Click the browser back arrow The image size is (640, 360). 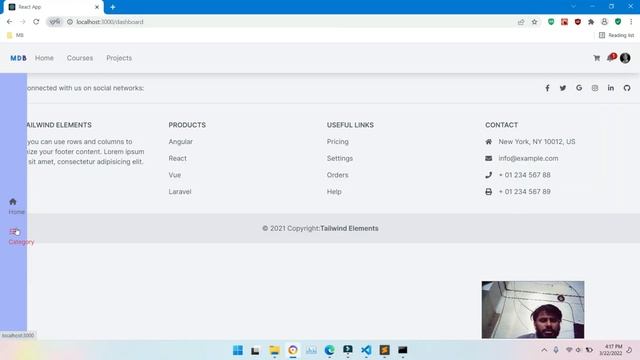[x=9, y=22]
